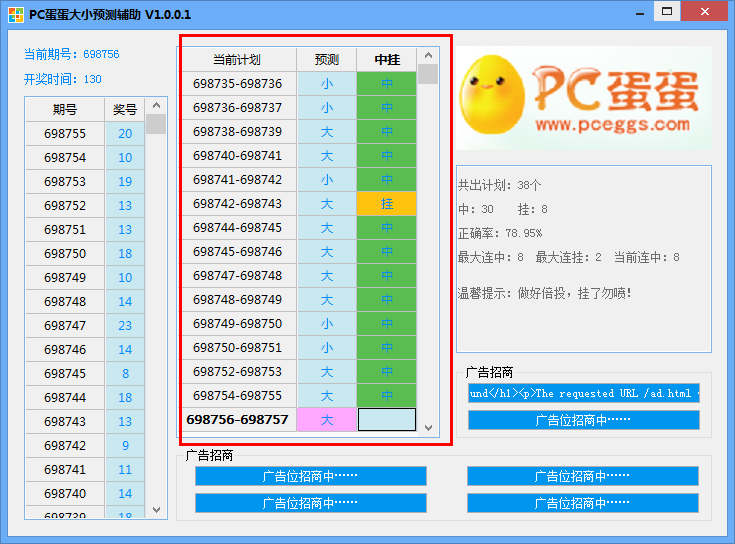Click top-left 广告位招商中 button in bottom ad group
735x544 pixels.
tap(310, 476)
